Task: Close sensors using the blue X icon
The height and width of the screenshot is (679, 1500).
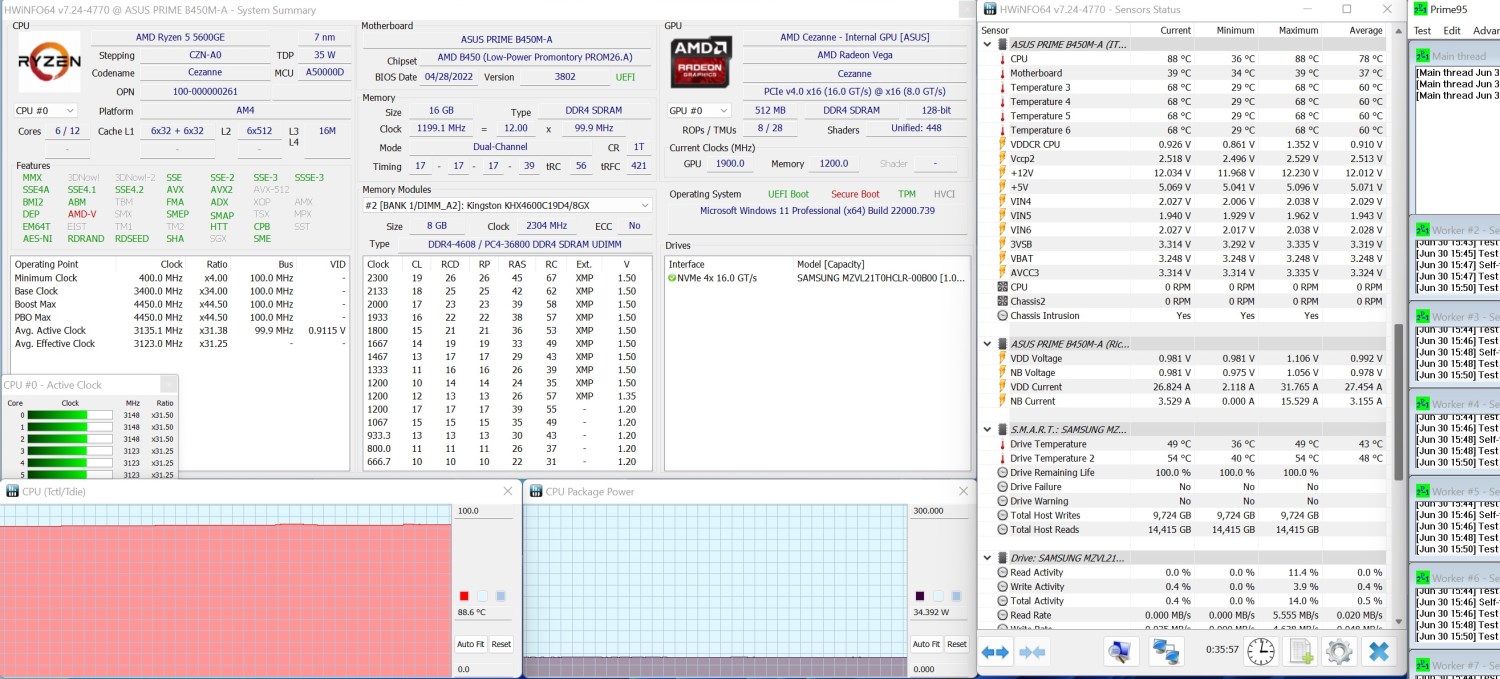Action: click(x=1379, y=651)
